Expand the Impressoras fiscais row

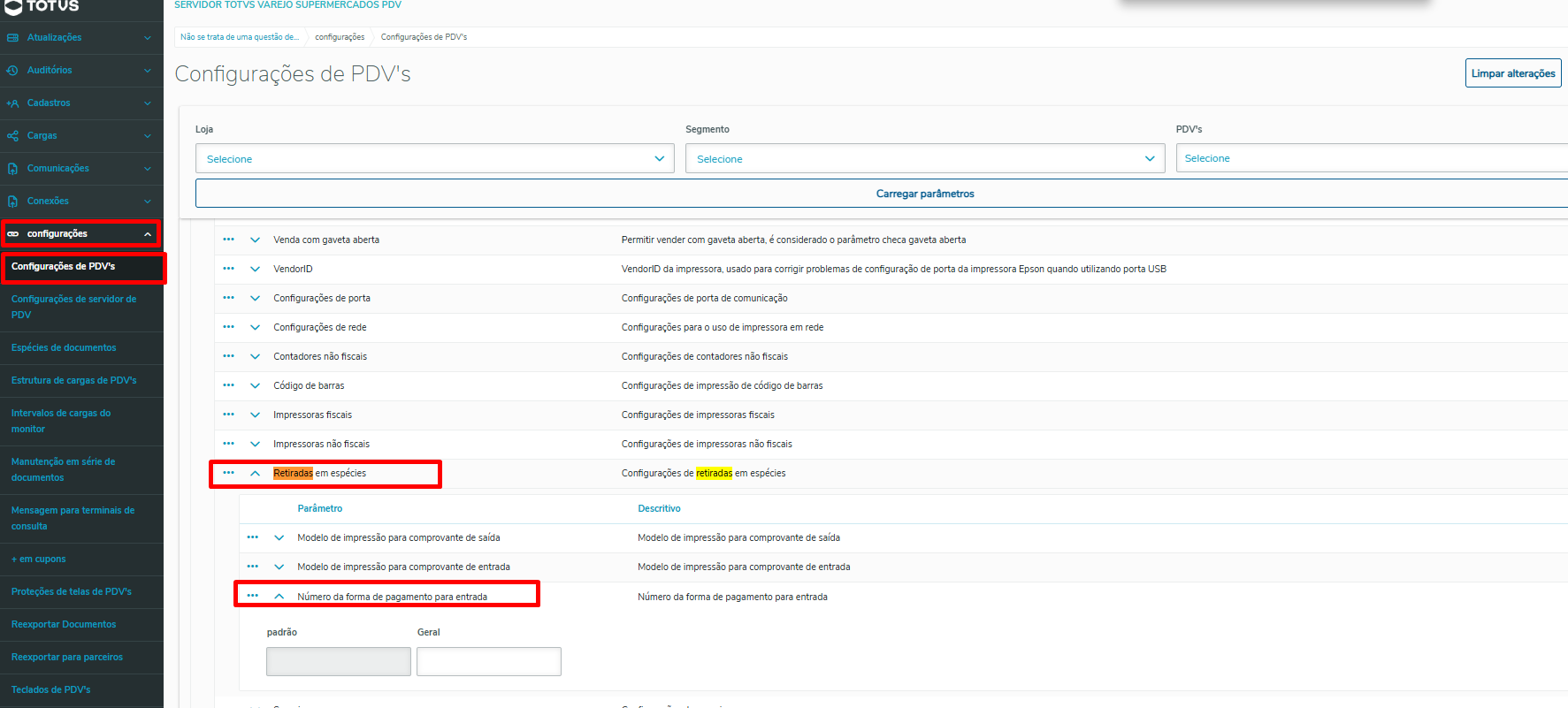[x=256, y=415]
